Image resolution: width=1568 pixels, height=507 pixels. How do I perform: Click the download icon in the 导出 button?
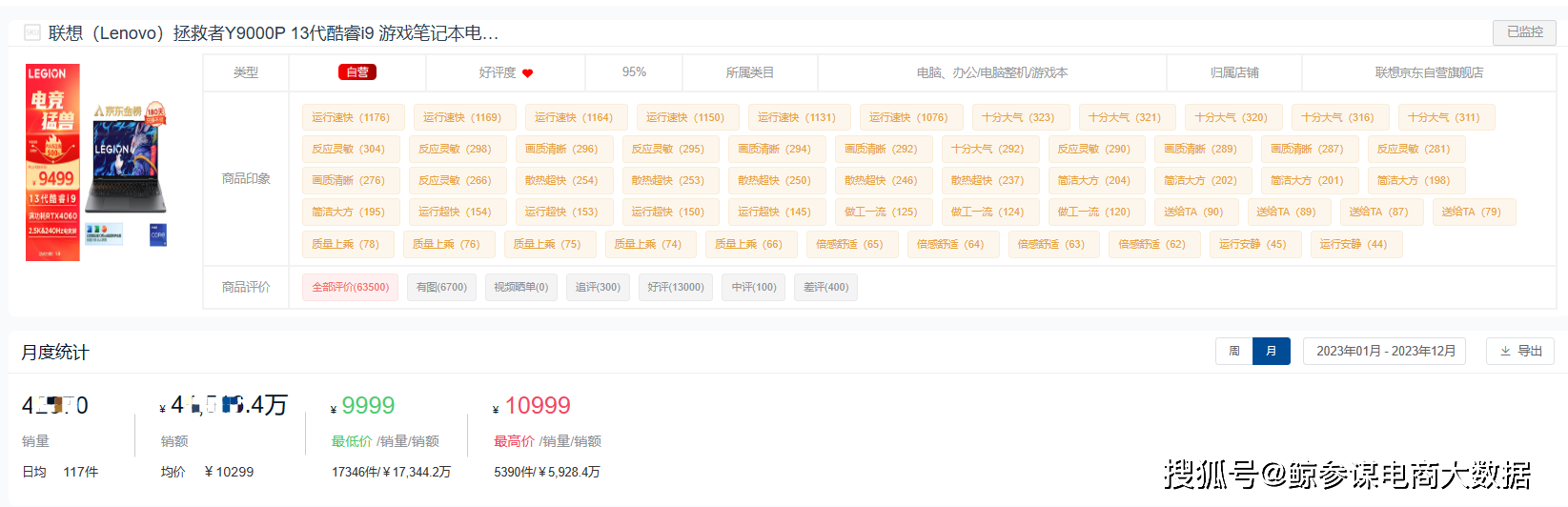1506,352
